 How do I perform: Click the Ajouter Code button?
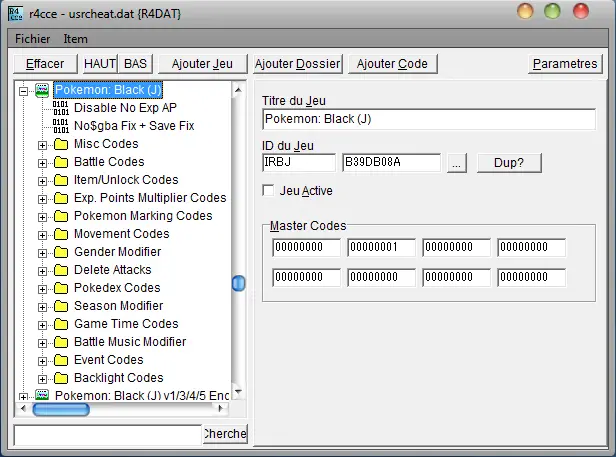(x=392, y=64)
